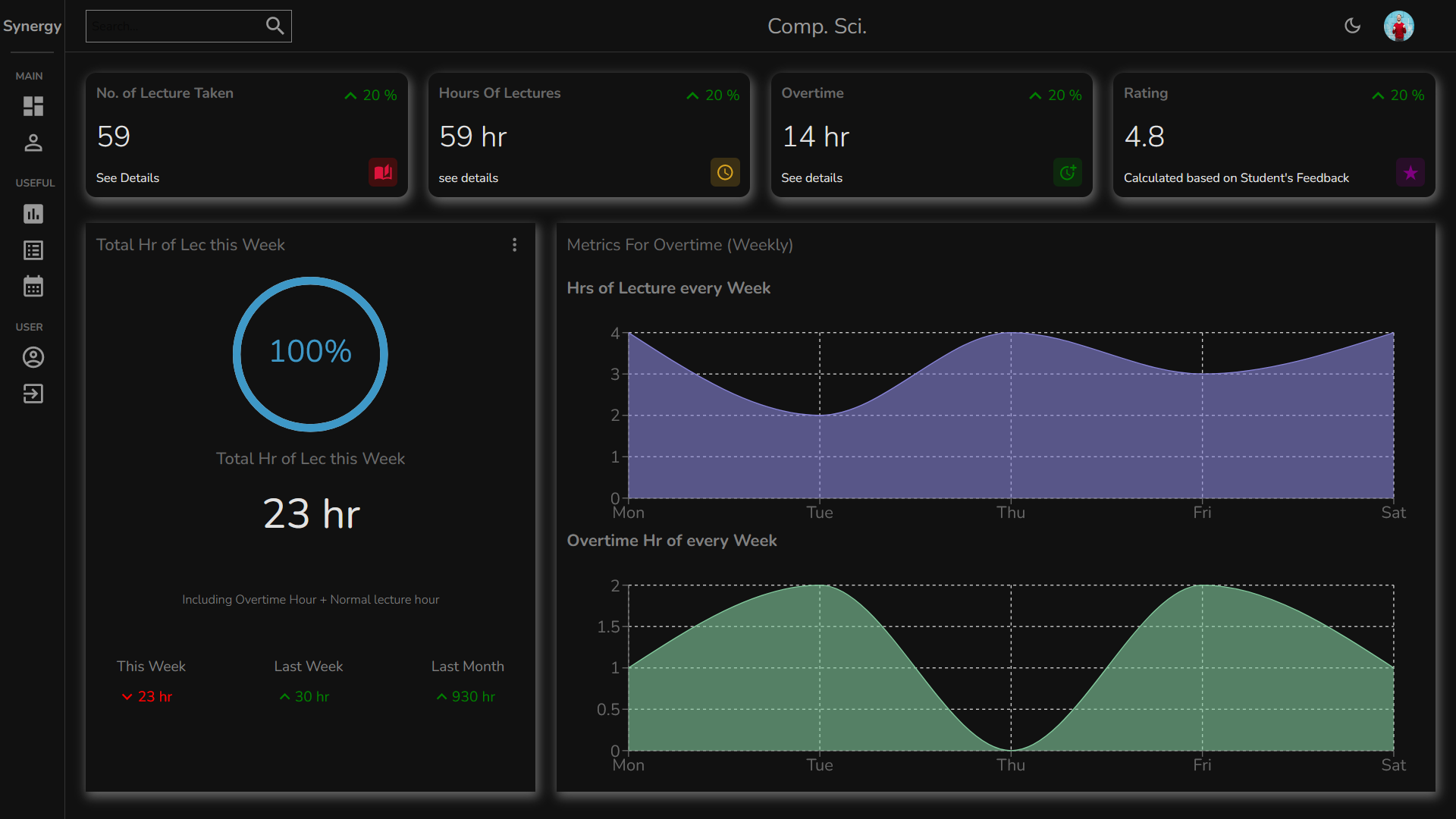Click the search magnifier icon
The width and height of the screenshot is (1456, 819).
(x=275, y=26)
